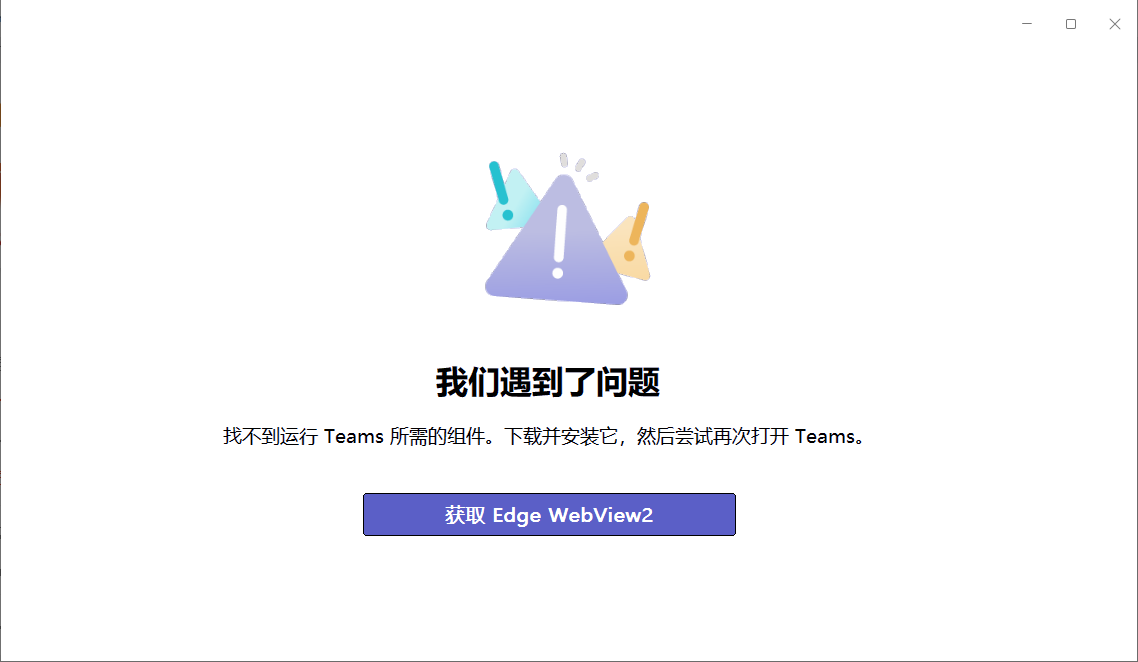The width and height of the screenshot is (1138, 662).
Task: Click the warning triangle illustration
Action: (567, 229)
